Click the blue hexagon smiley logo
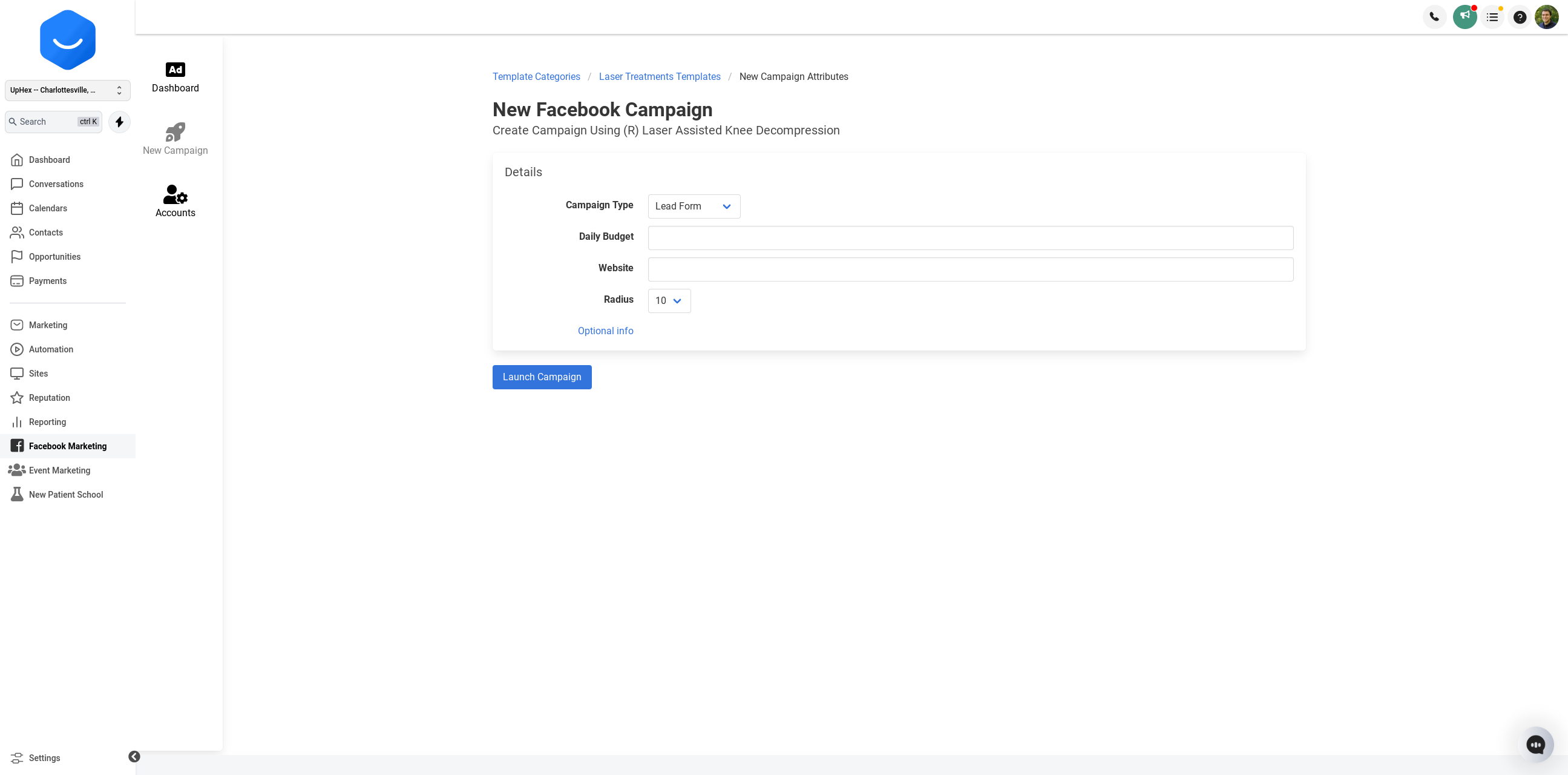This screenshot has height=775, width=1568. [68, 40]
